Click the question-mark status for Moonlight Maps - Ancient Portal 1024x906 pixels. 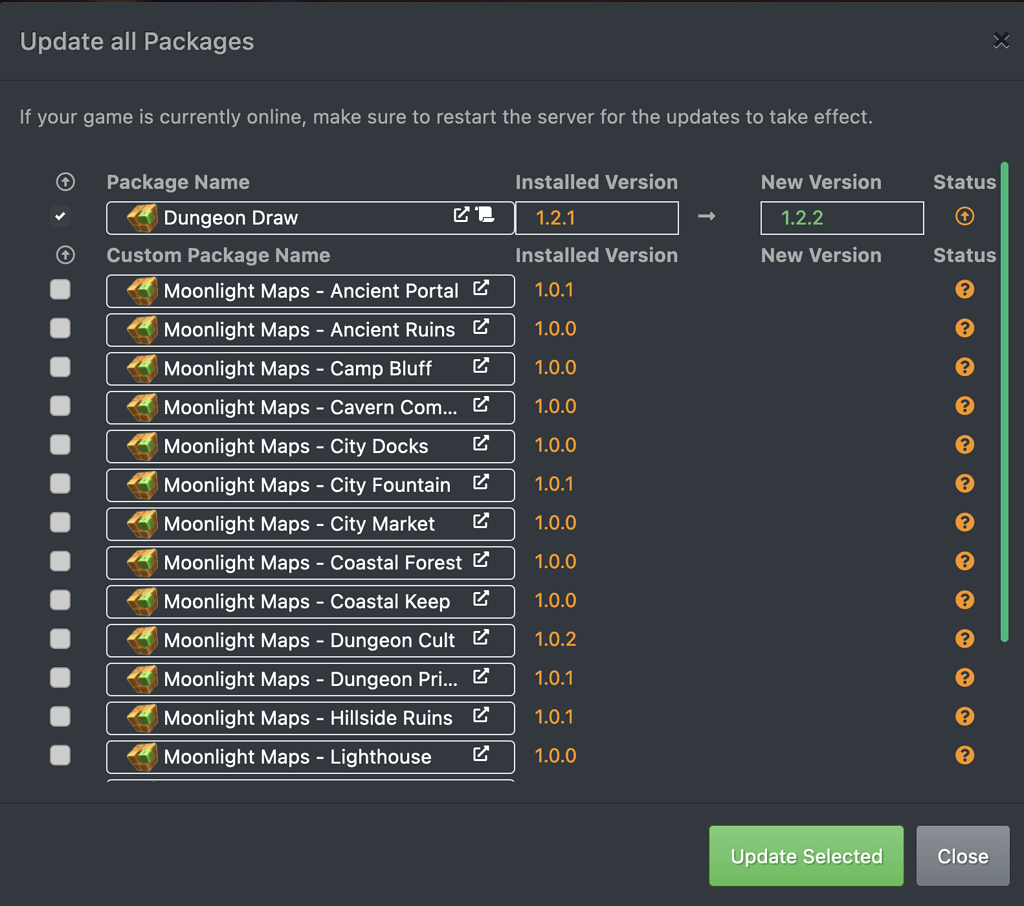click(964, 289)
